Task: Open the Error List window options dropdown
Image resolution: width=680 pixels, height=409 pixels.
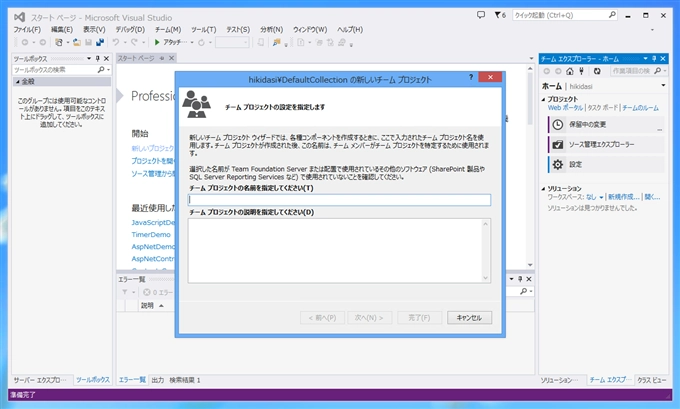Action: 511,279
